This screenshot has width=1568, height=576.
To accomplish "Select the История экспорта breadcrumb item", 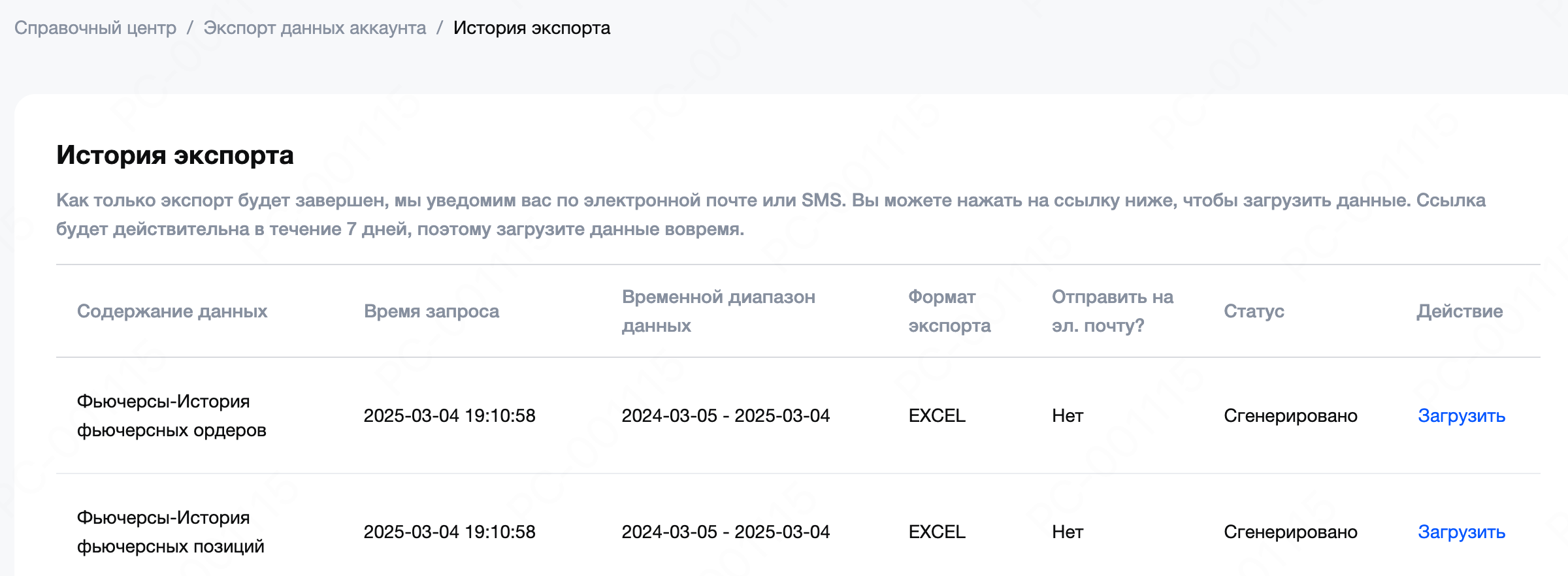I will pos(532,28).
